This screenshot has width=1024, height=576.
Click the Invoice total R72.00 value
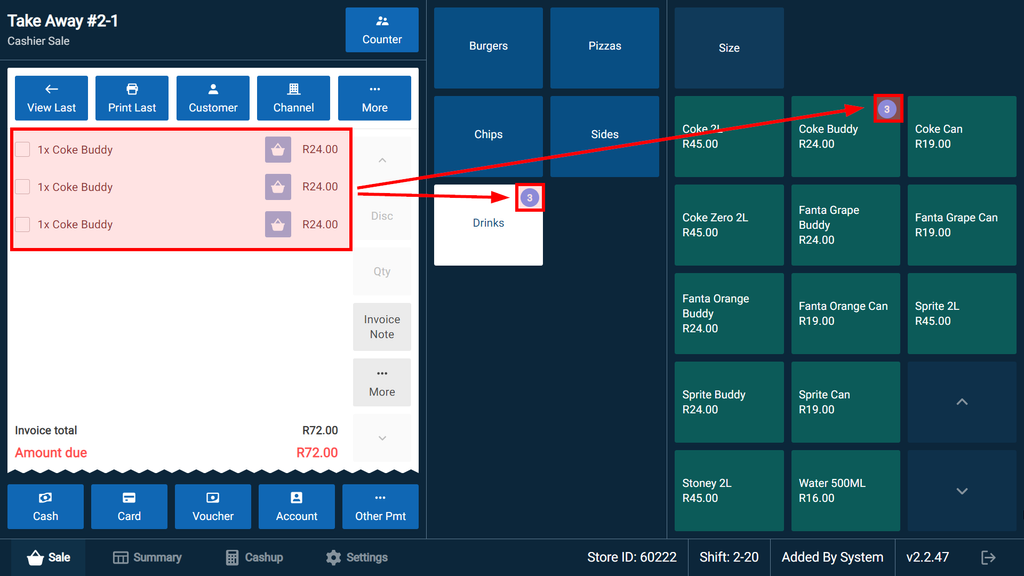[x=320, y=430]
